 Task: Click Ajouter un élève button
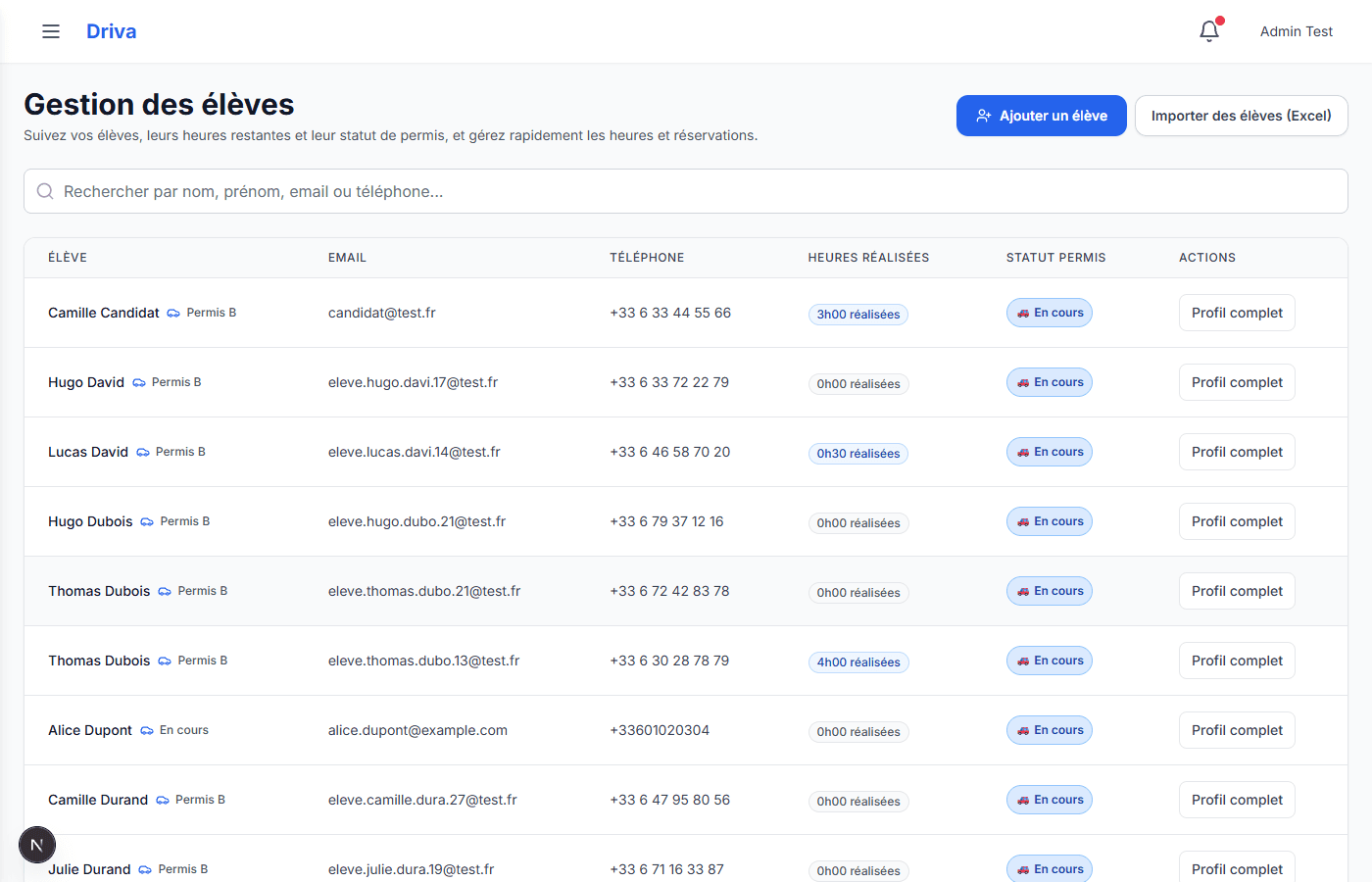click(1041, 116)
